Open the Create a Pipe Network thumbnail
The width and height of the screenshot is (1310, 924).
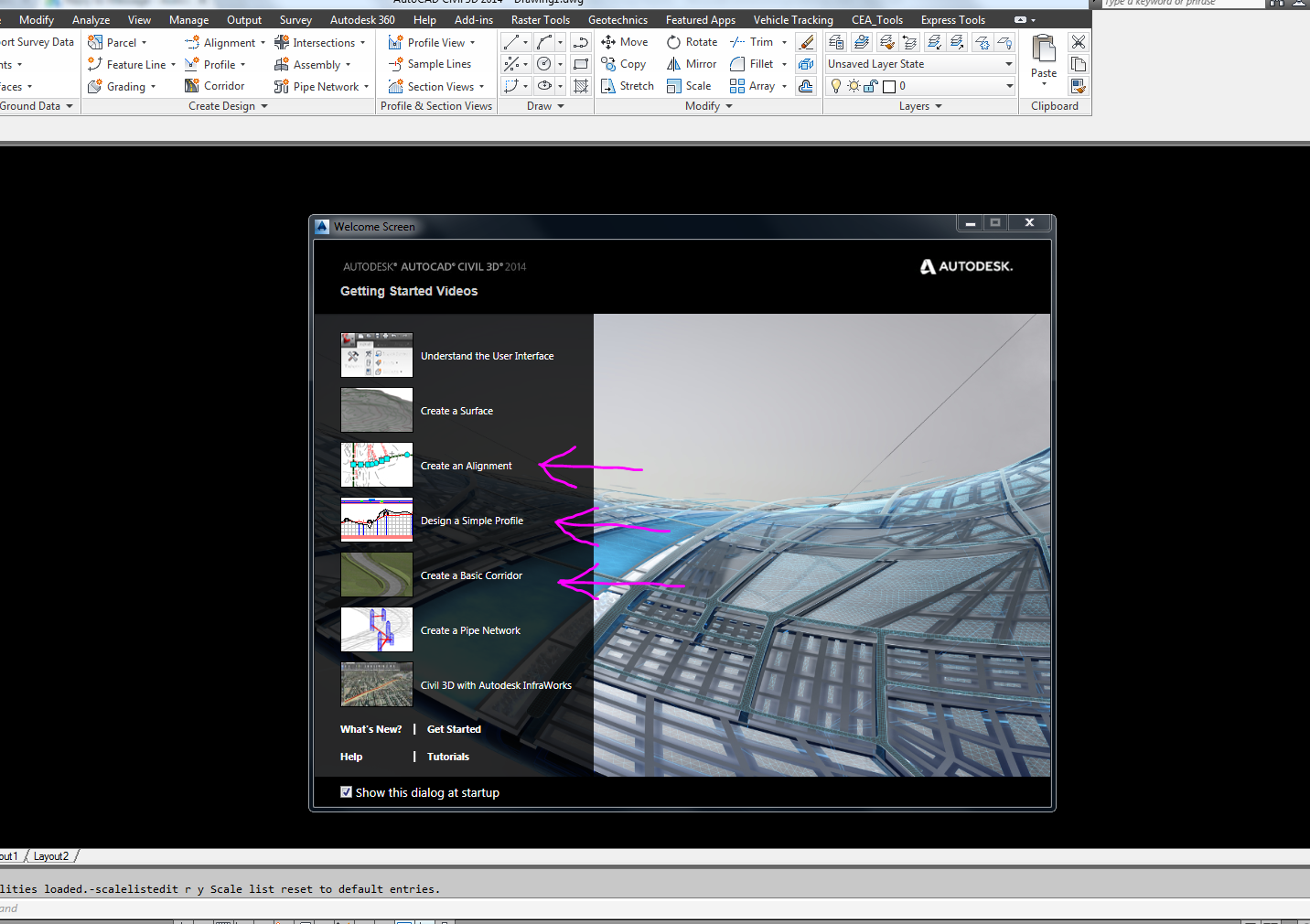(377, 629)
